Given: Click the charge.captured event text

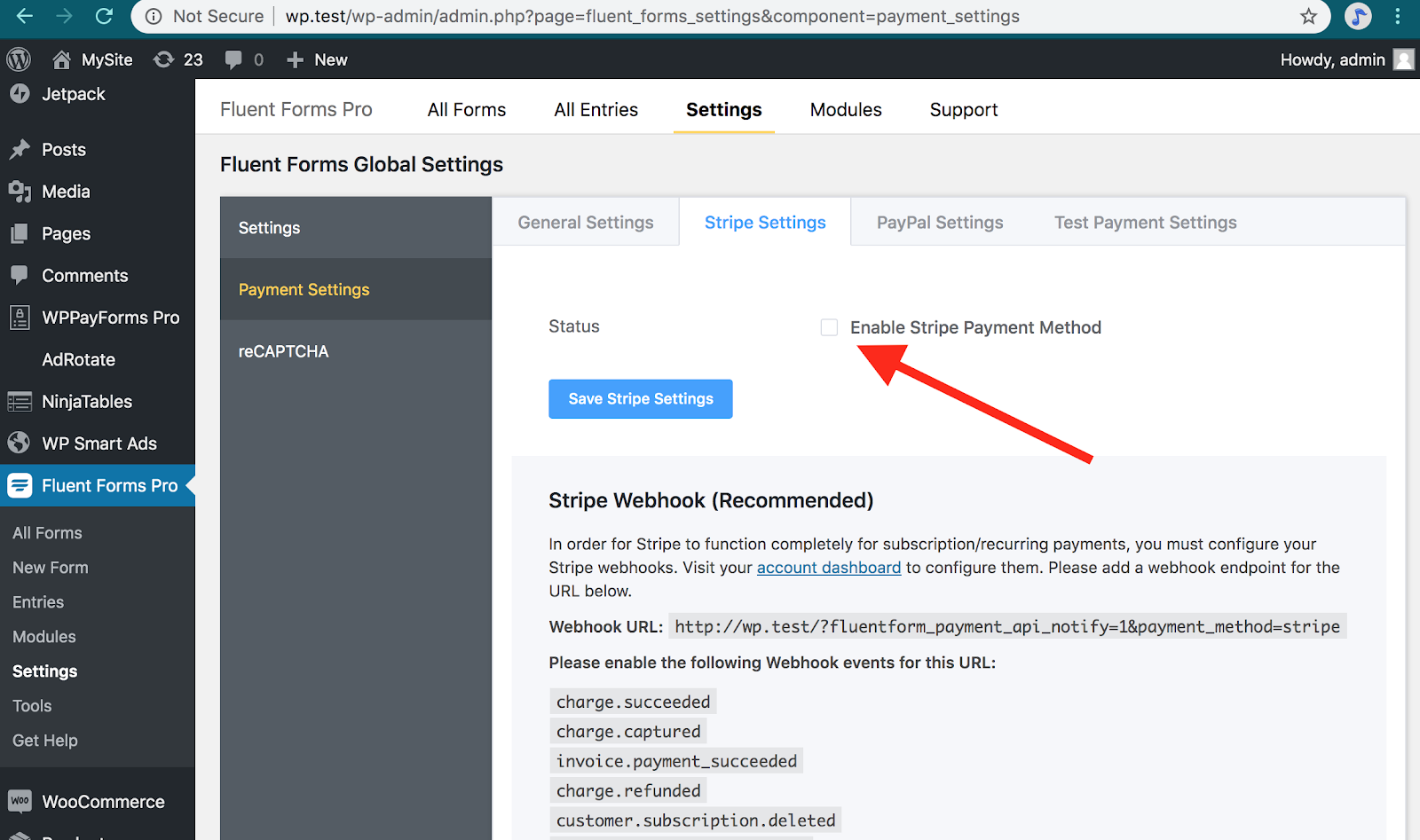Looking at the screenshot, I should 628,732.
